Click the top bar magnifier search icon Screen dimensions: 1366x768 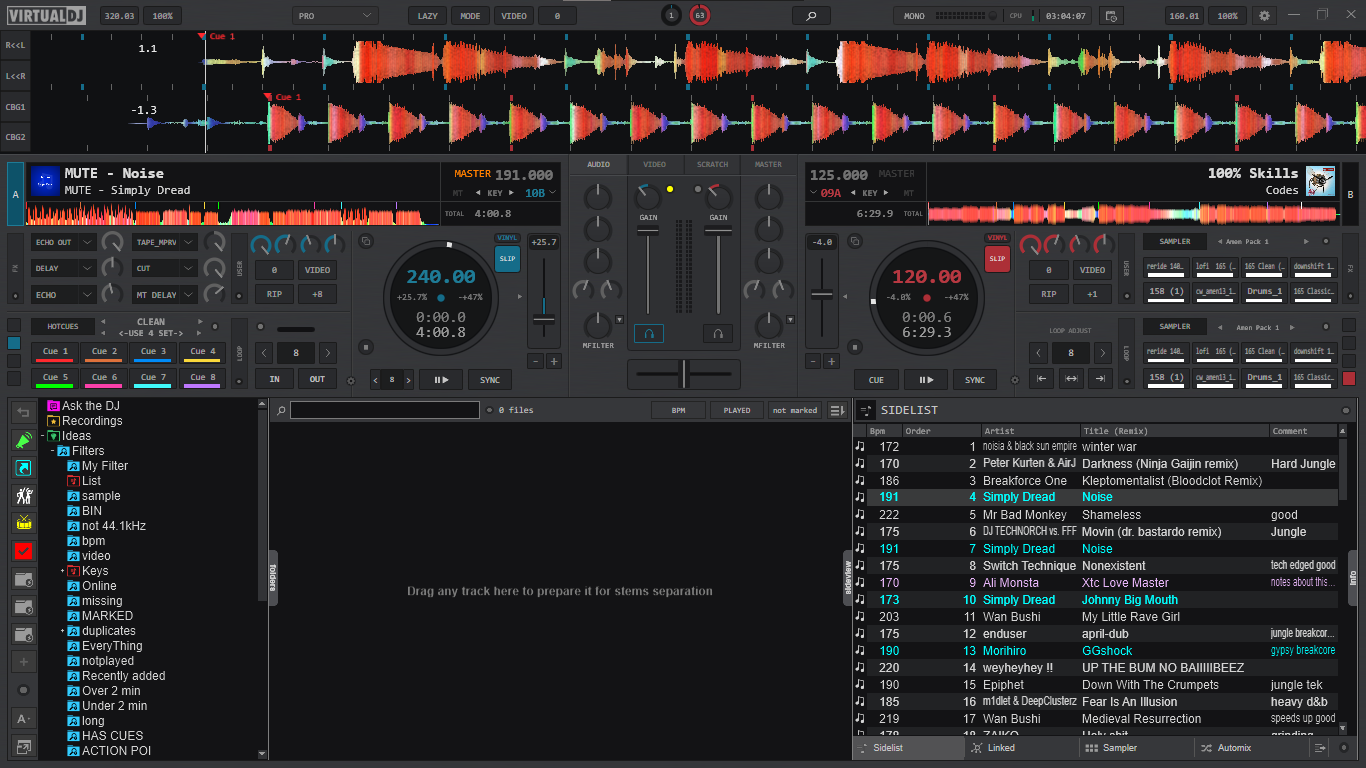tap(811, 16)
